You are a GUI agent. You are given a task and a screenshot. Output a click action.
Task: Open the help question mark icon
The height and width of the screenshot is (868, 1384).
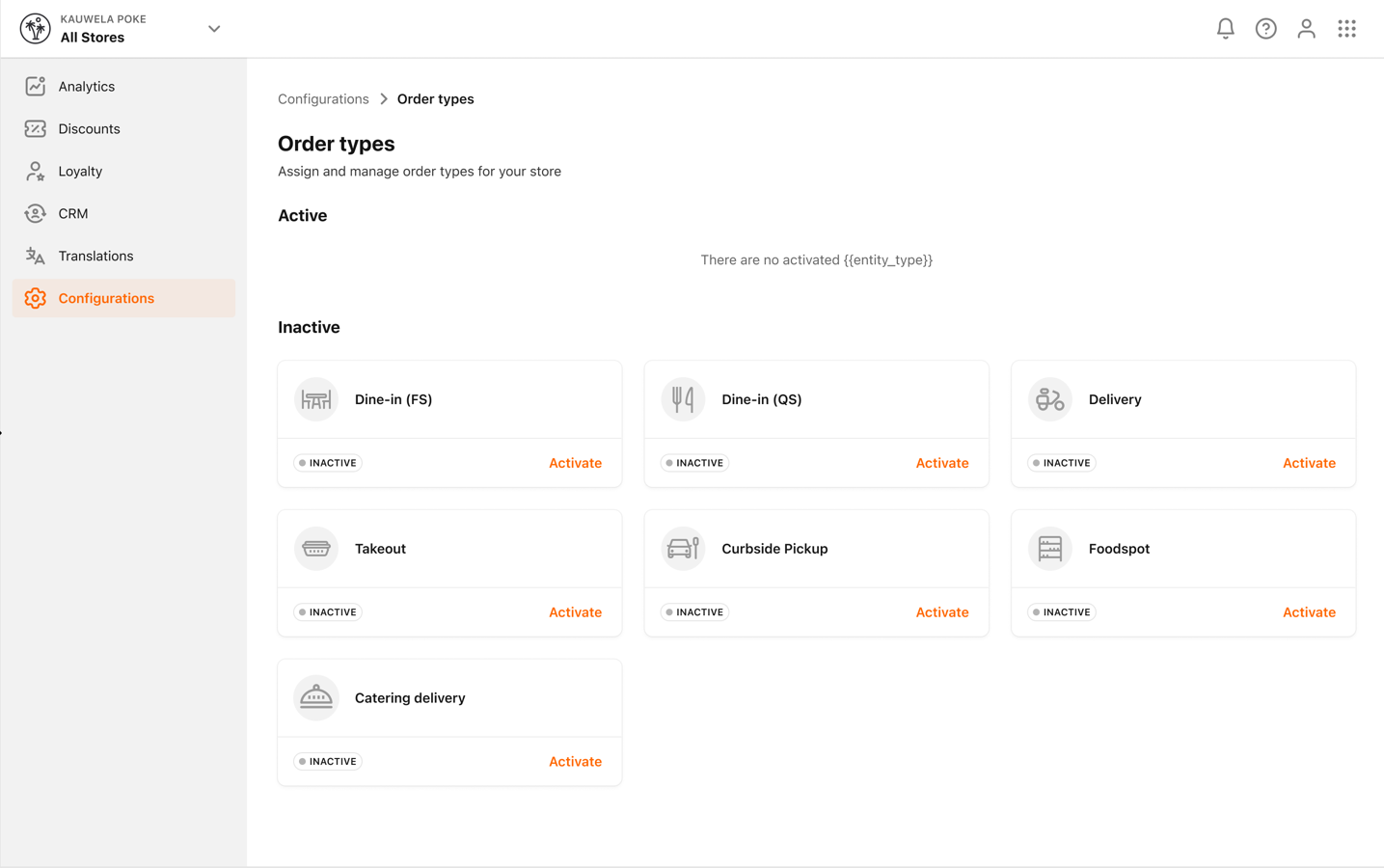(x=1265, y=29)
